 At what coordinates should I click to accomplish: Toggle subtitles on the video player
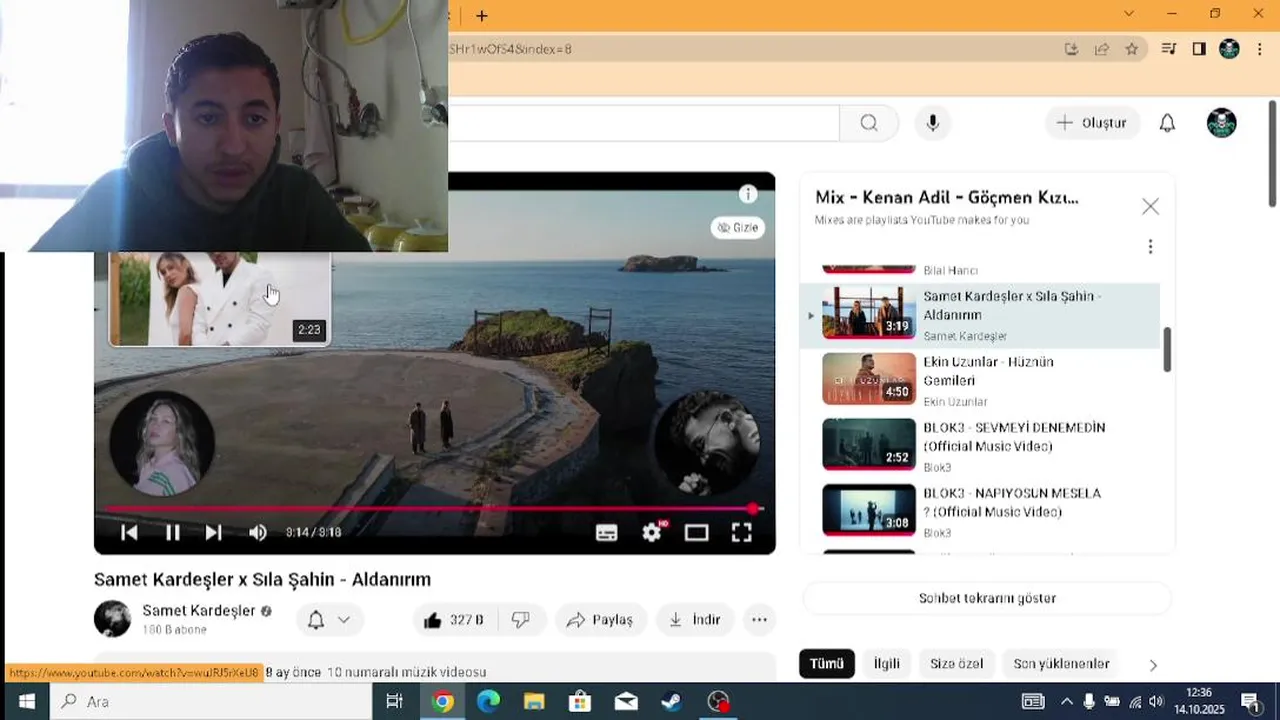607,533
